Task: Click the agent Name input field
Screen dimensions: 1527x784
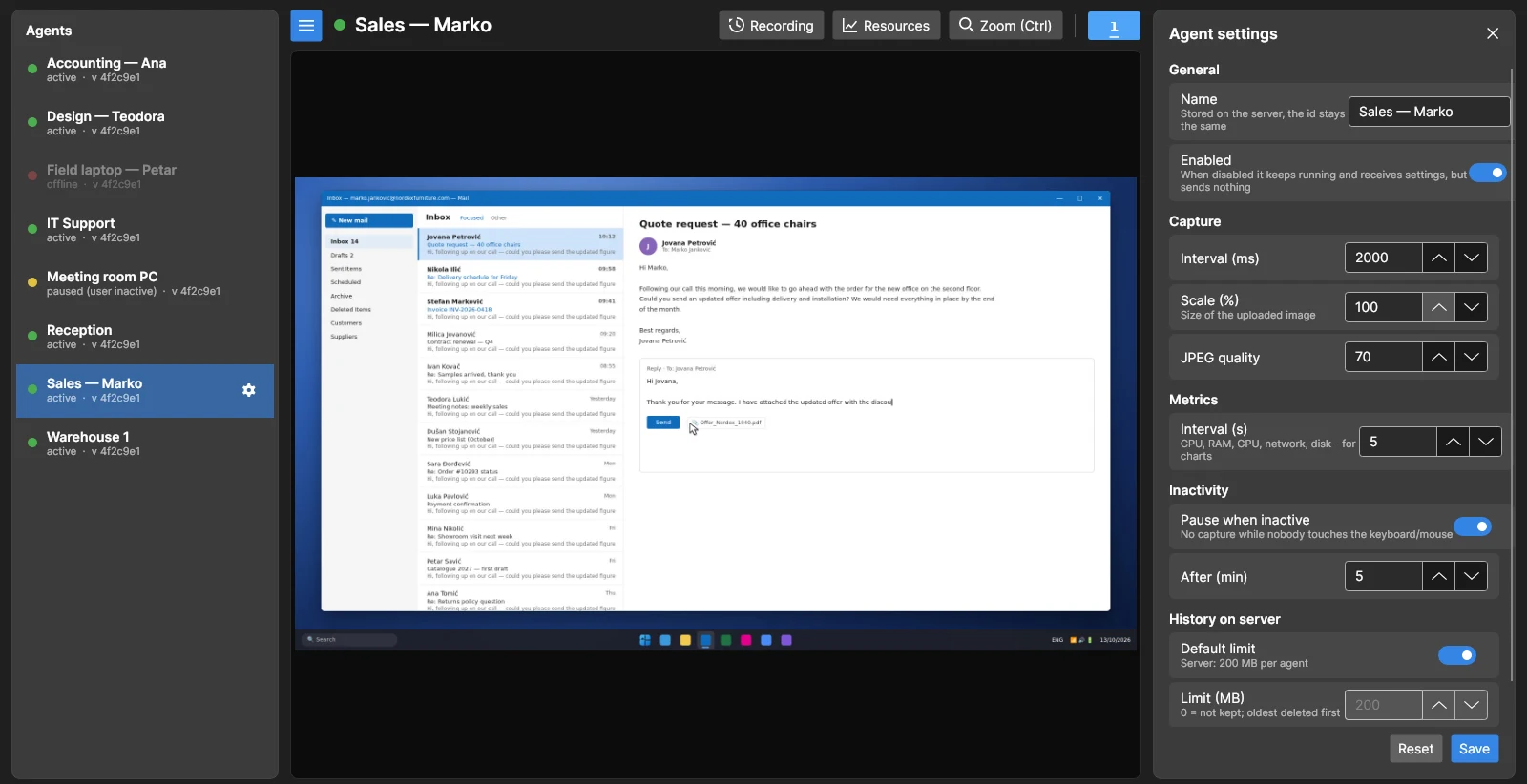Action: (1429, 112)
